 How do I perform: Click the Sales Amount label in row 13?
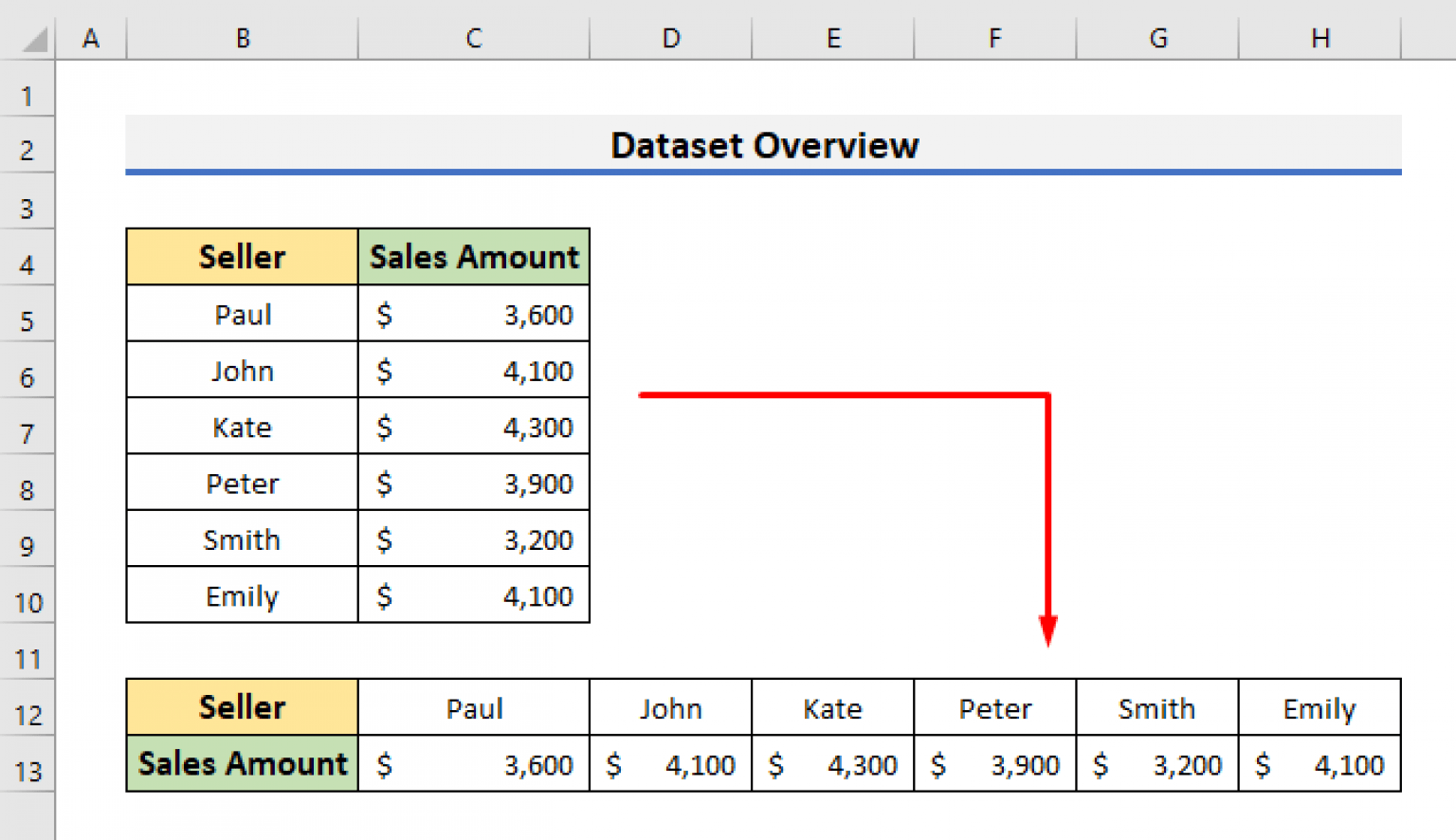click(242, 764)
